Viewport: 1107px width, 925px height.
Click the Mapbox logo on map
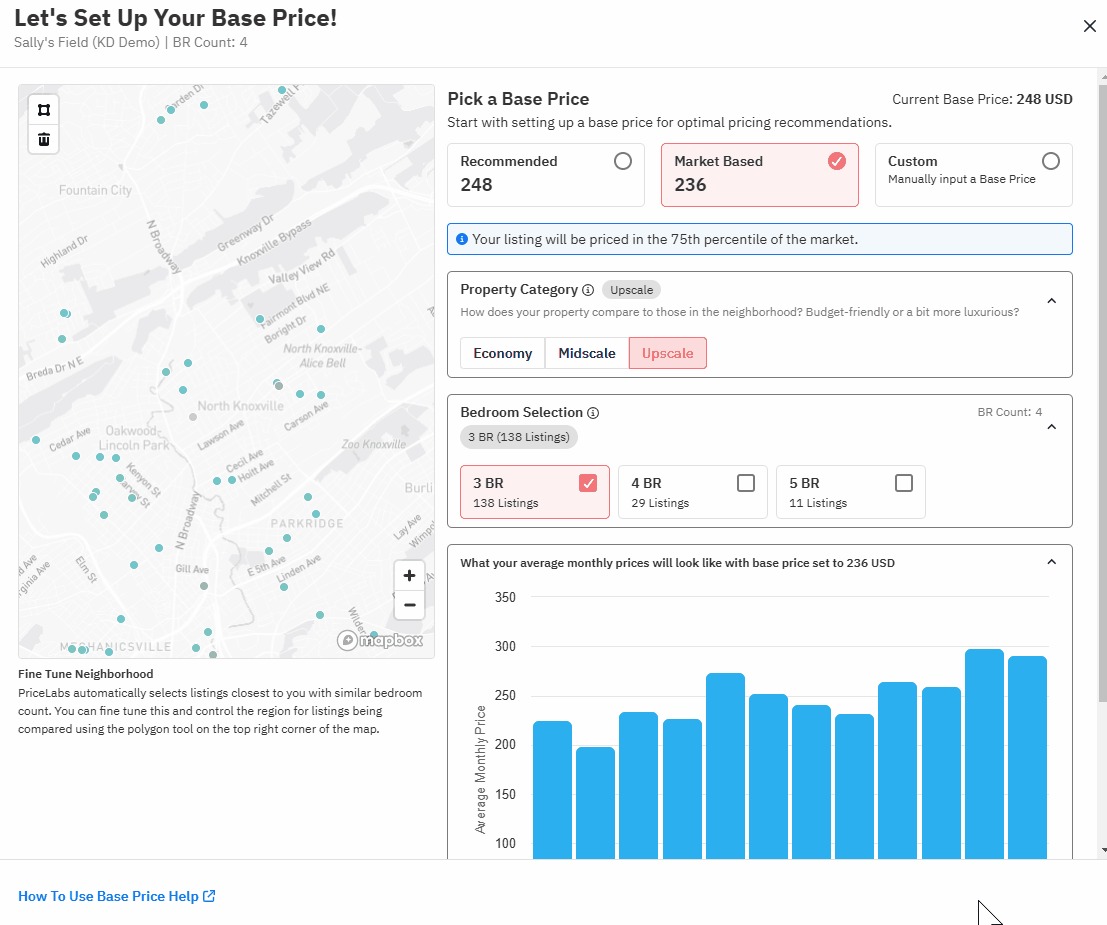(x=380, y=640)
